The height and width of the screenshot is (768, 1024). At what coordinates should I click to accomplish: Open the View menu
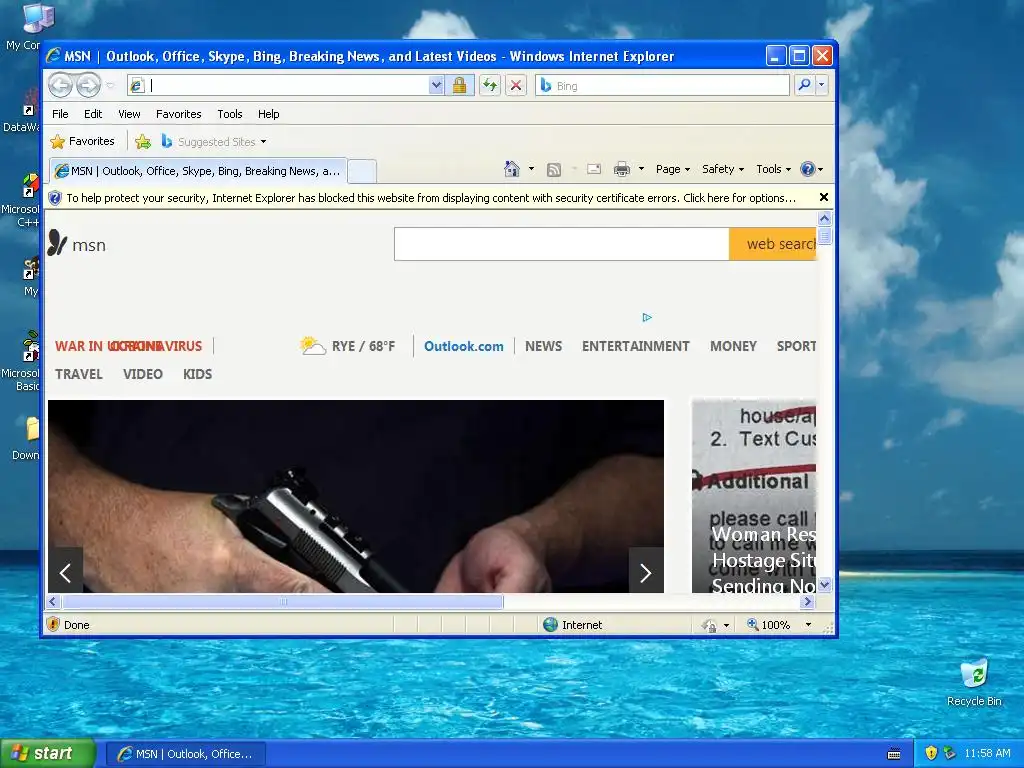[x=129, y=114]
